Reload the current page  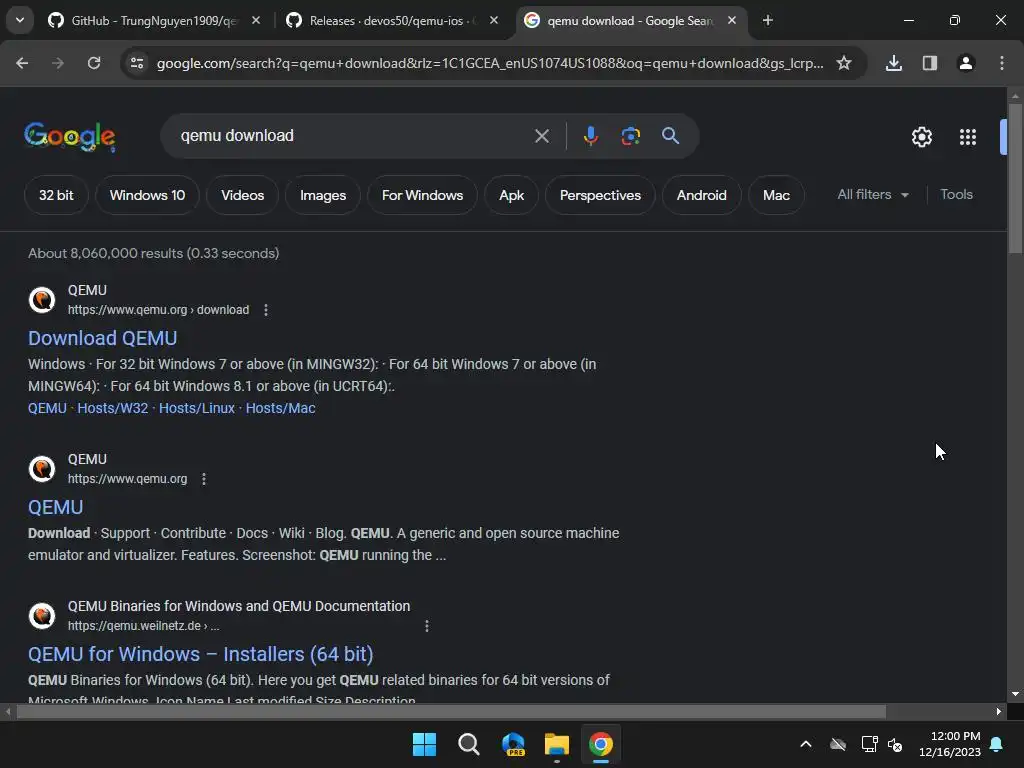click(94, 63)
